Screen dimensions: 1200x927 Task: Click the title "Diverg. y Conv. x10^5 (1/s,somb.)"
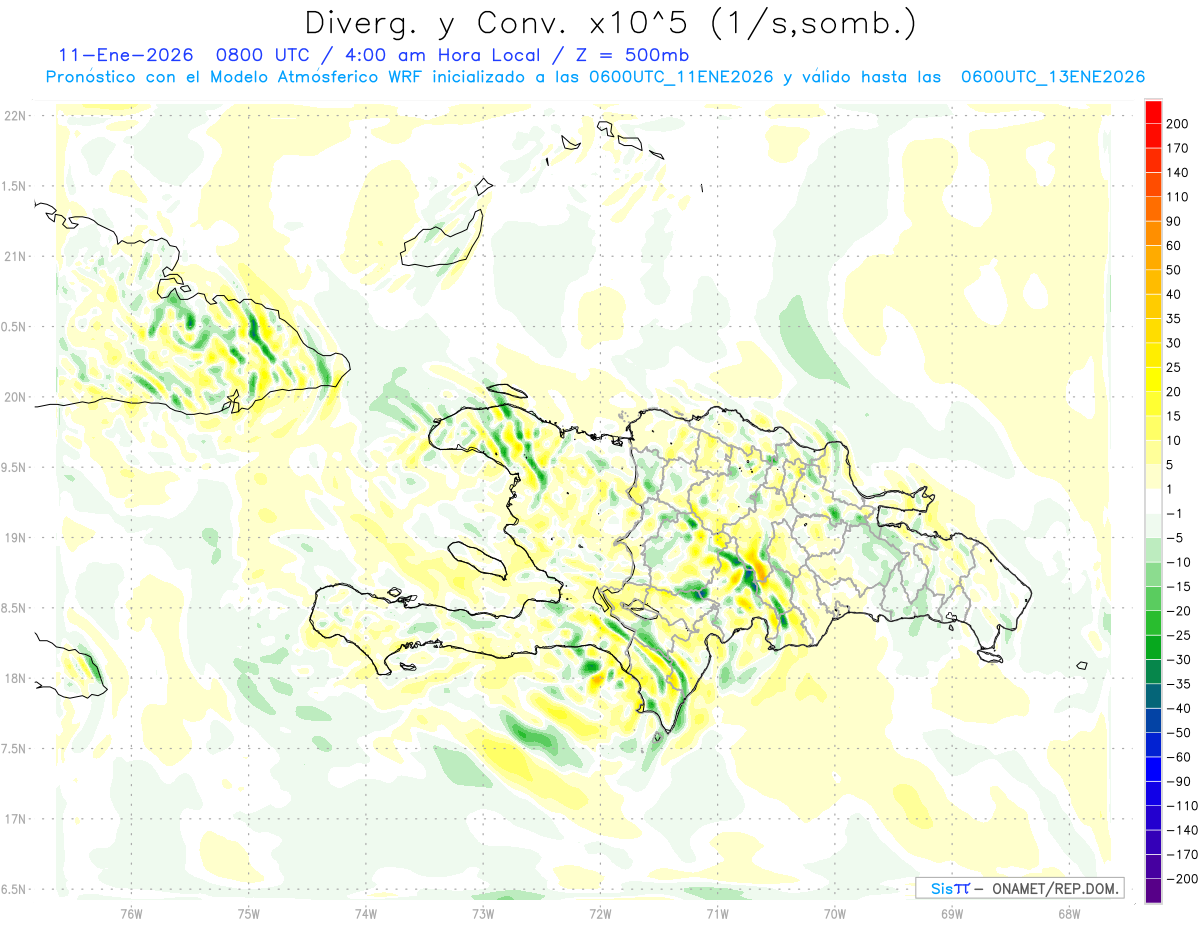(610, 23)
